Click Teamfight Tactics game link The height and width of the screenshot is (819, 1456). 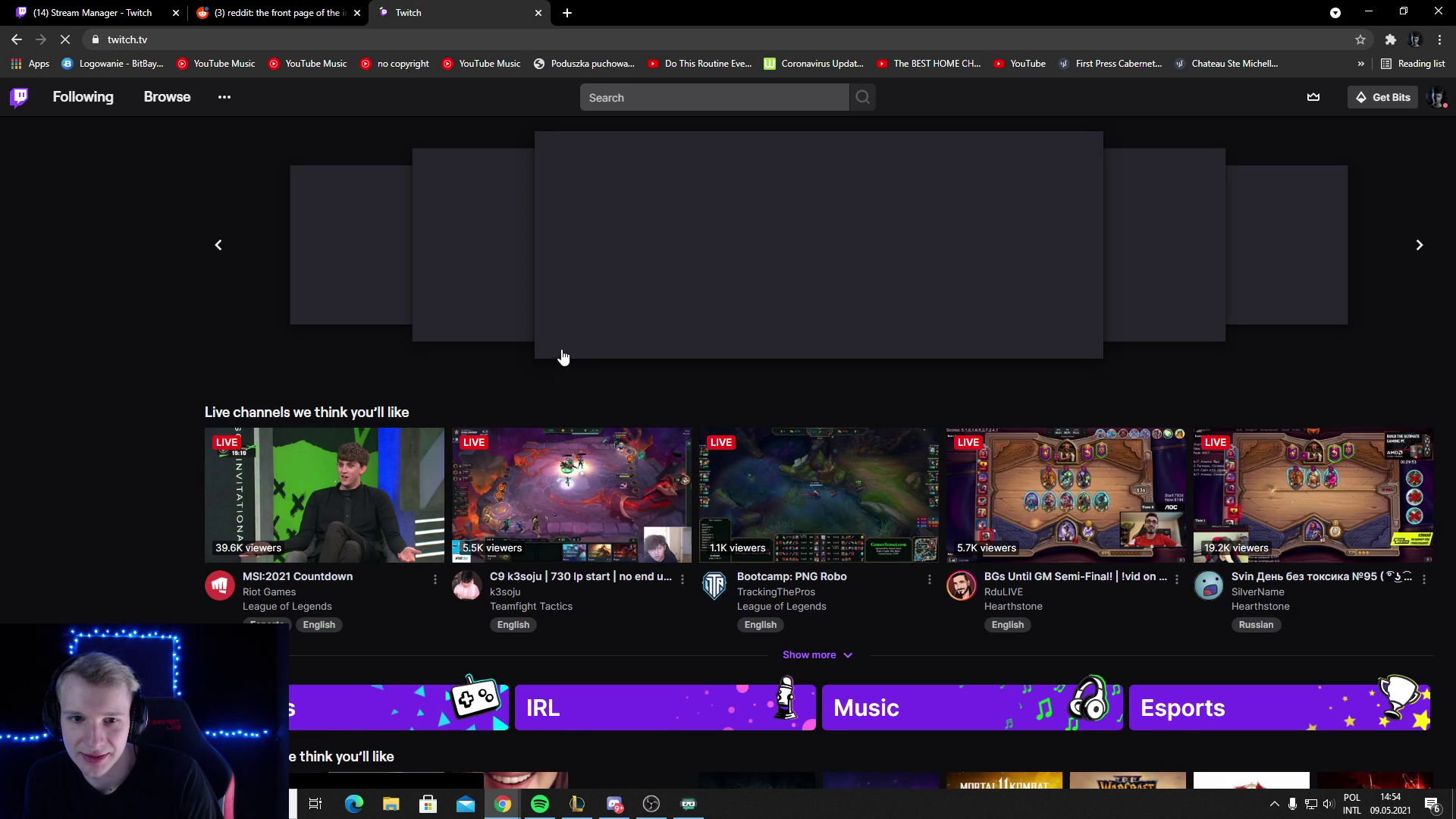click(x=531, y=607)
